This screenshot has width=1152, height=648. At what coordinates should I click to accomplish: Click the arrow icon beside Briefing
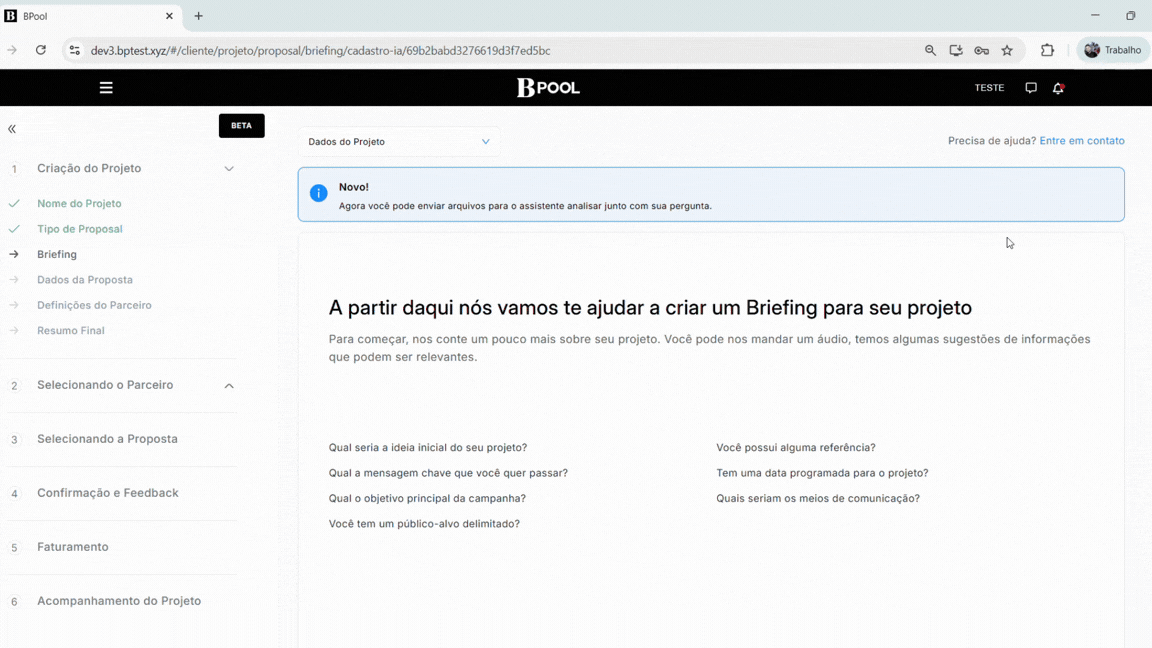tap(14, 254)
